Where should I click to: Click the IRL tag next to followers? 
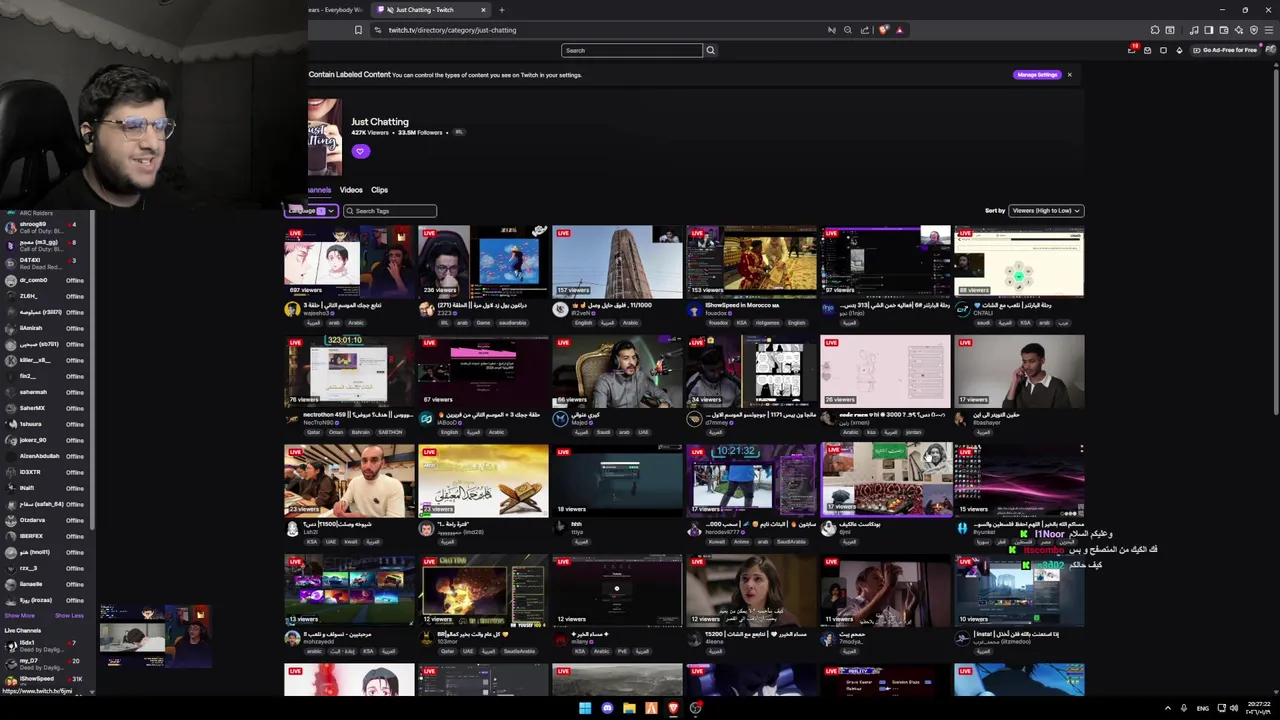[459, 132]
